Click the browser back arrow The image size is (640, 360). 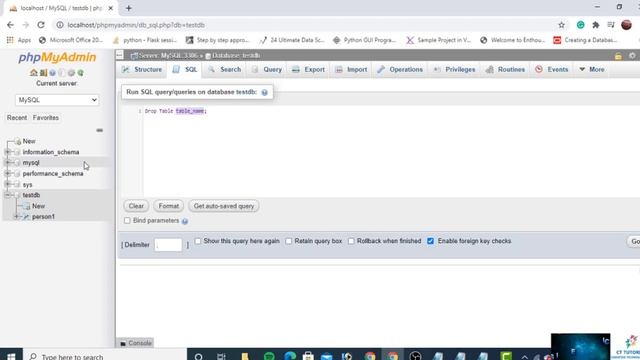(10, 25)
